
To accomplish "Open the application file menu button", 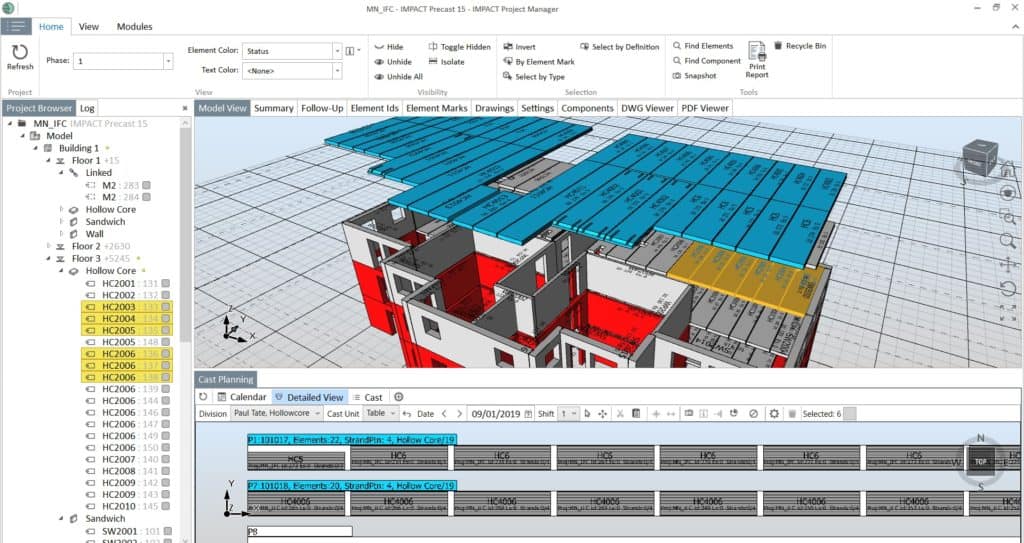I will [16, 26].
